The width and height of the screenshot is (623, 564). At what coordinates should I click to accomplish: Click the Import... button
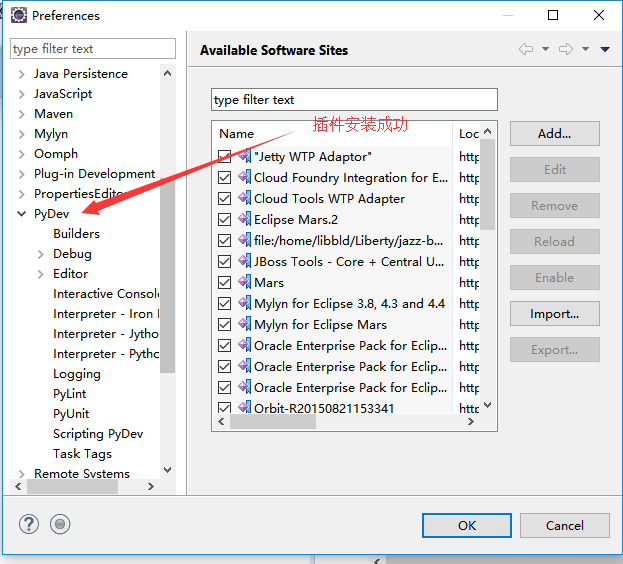(x=554, y=314)
